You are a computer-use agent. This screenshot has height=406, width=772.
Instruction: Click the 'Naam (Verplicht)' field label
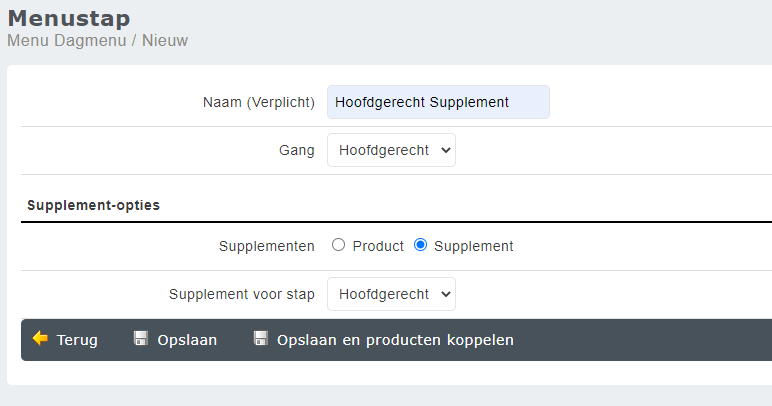[258, 102]
